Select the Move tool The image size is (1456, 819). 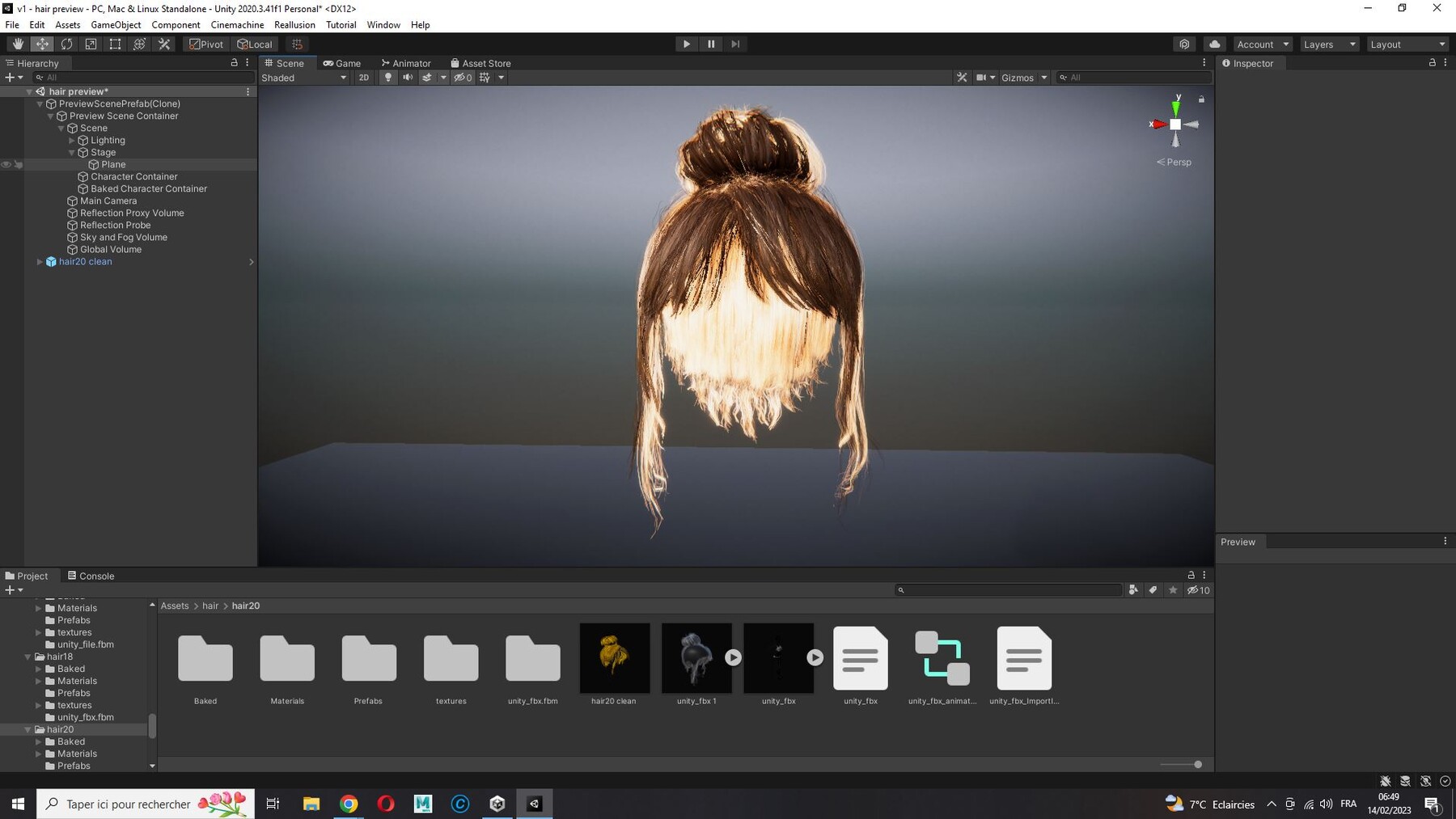point(42,44)
